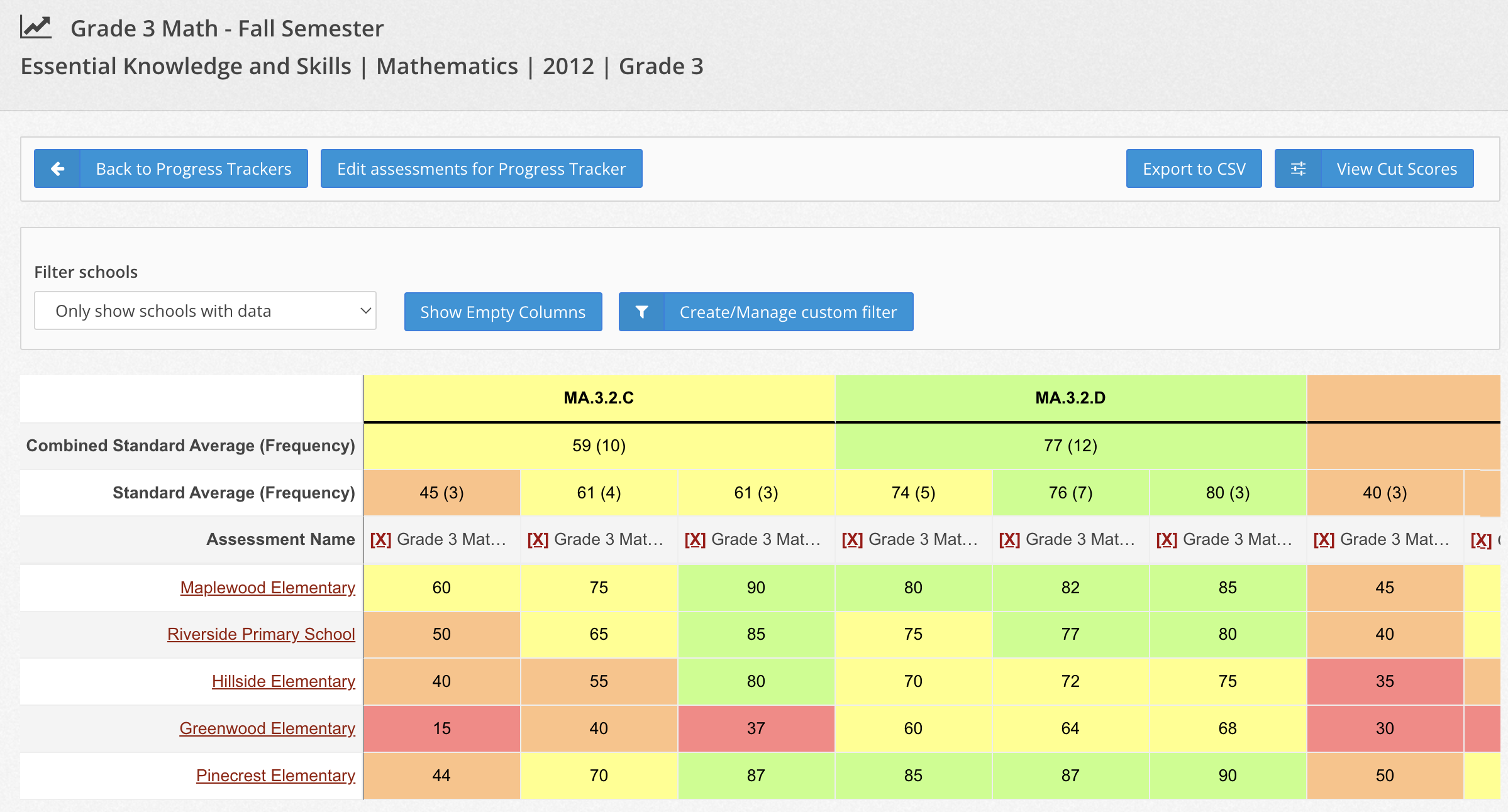Edit assessments for Progress Tracker

click(482, 168)
